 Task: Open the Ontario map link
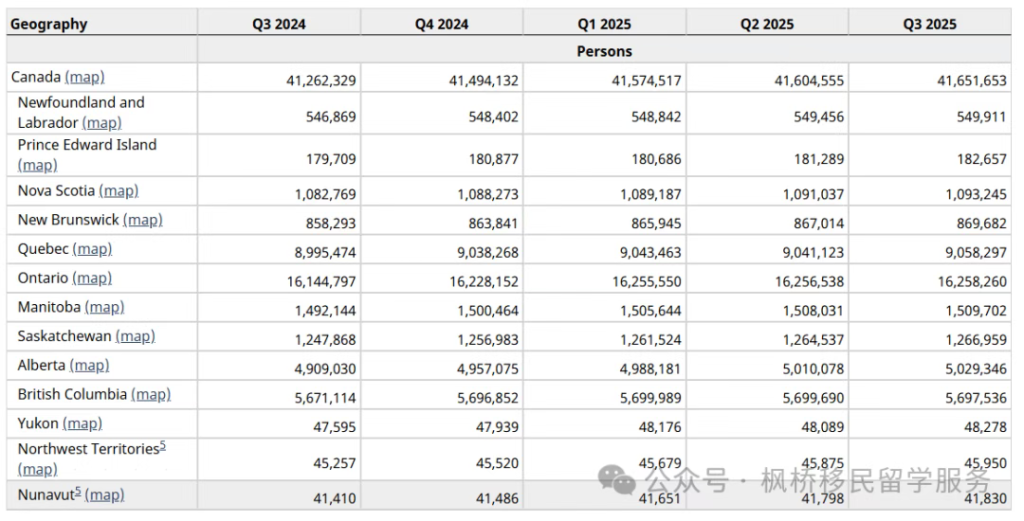pyautogui.click(x=92, y=278)
